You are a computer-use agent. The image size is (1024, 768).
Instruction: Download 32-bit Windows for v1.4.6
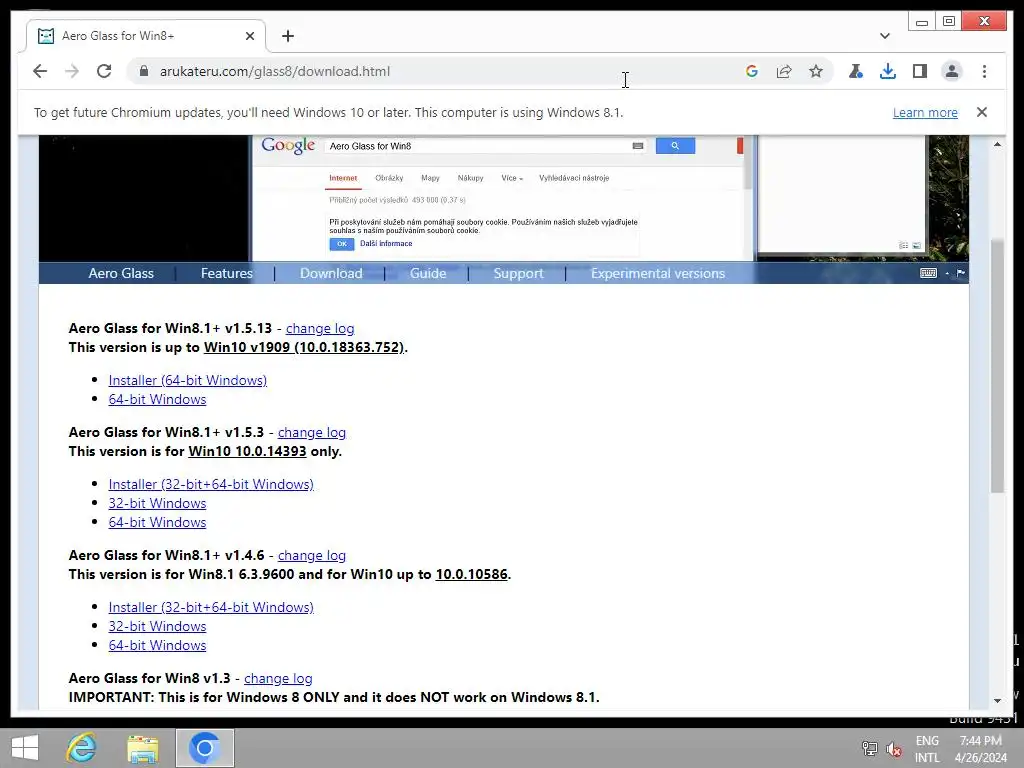[157, 626]
